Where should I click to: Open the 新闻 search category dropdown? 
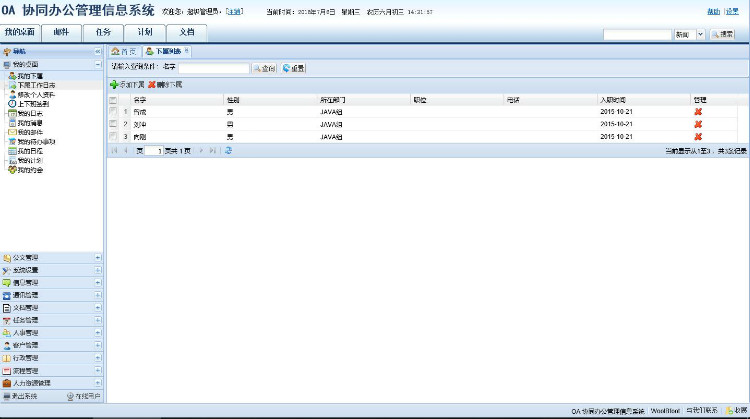(x=700, y=34)
